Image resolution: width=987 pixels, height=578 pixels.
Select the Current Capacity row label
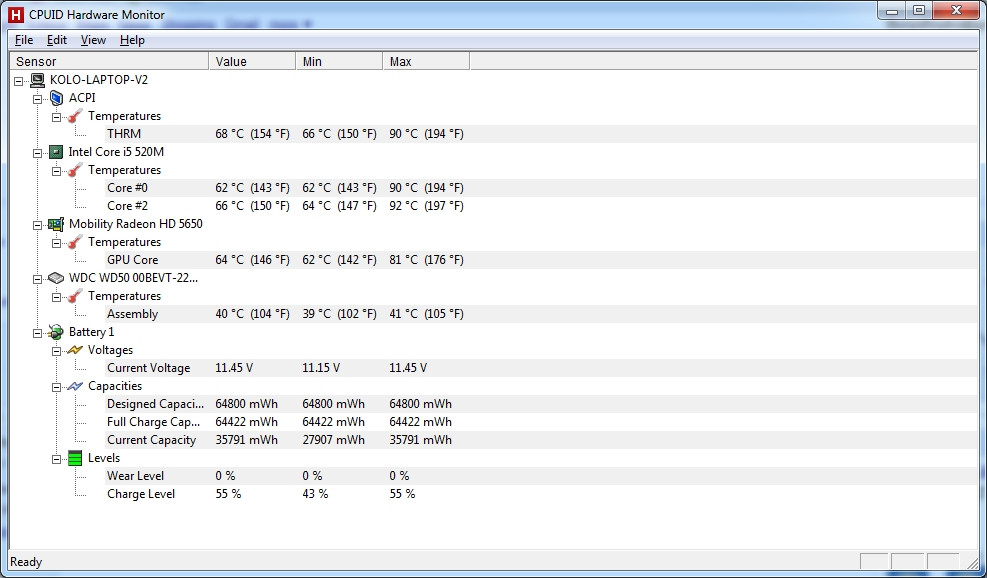coord(152,440)
